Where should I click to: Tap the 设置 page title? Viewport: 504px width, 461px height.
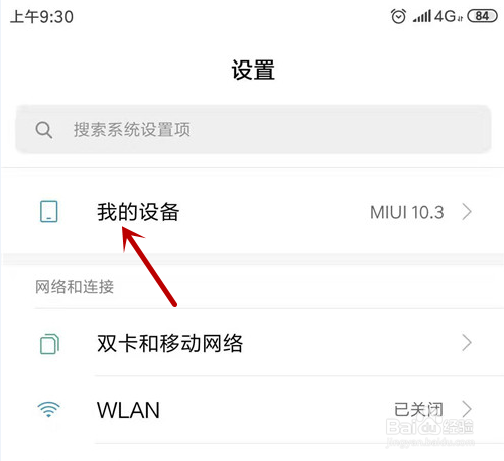[x=253, y=70]
